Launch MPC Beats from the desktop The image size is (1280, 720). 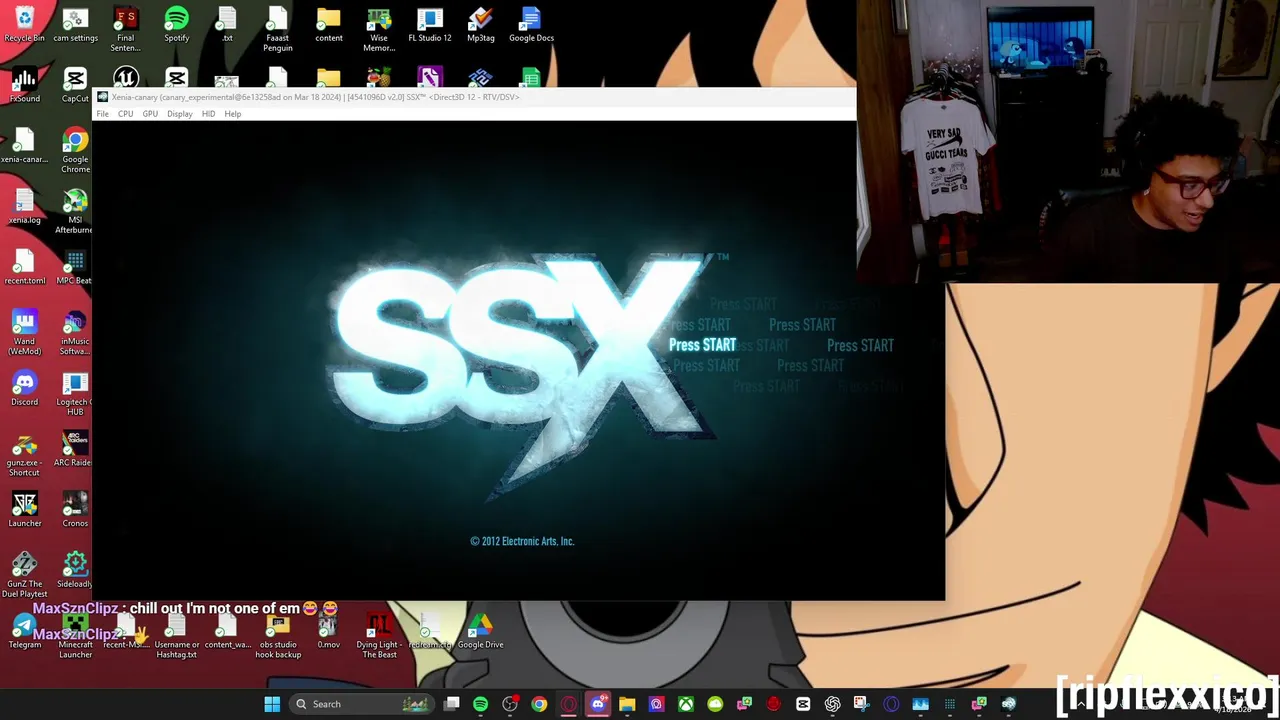pyautogui.click(x=75, y=267)
